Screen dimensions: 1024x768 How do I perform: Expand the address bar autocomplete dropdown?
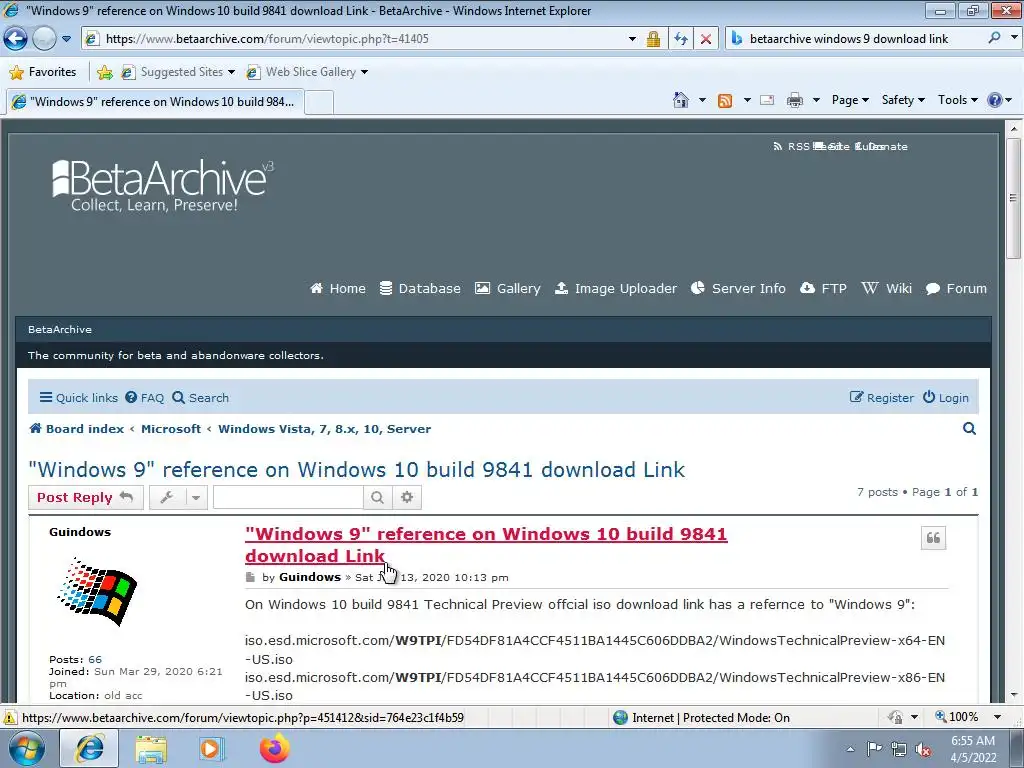pyautogui.click(x=632, y=39)
